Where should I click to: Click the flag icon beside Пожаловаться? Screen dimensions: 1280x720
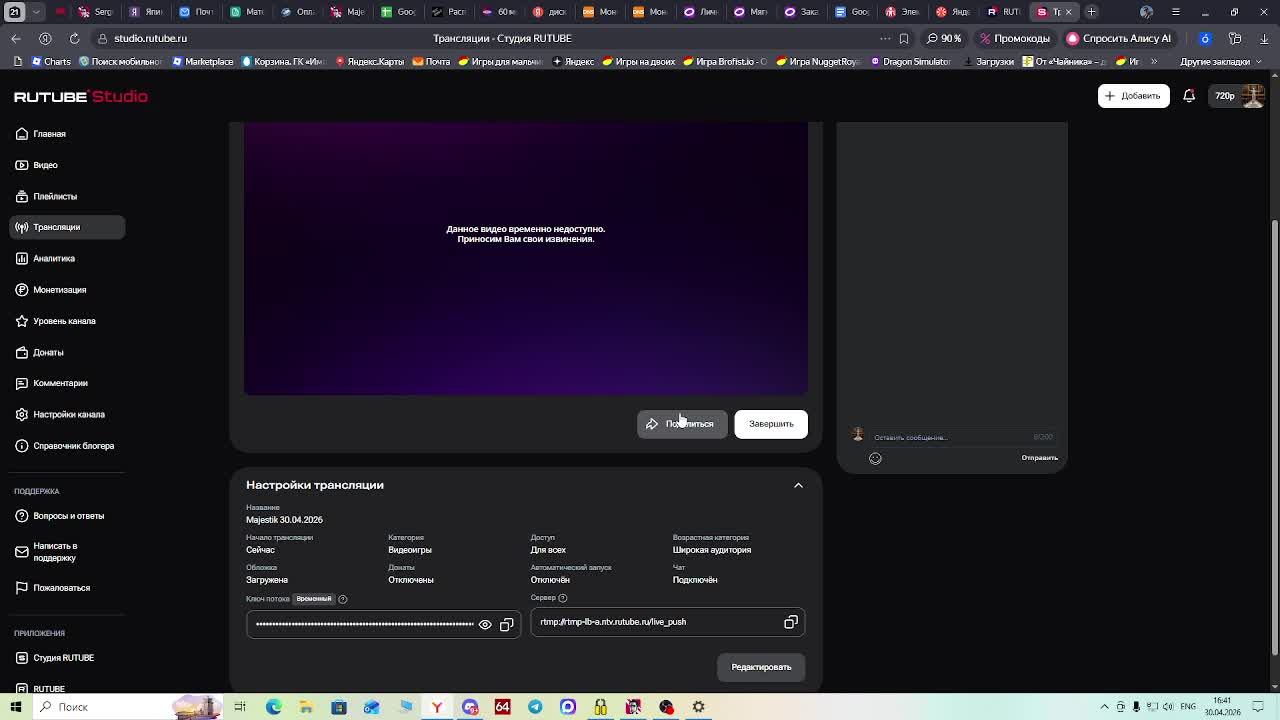coord(22,588)
